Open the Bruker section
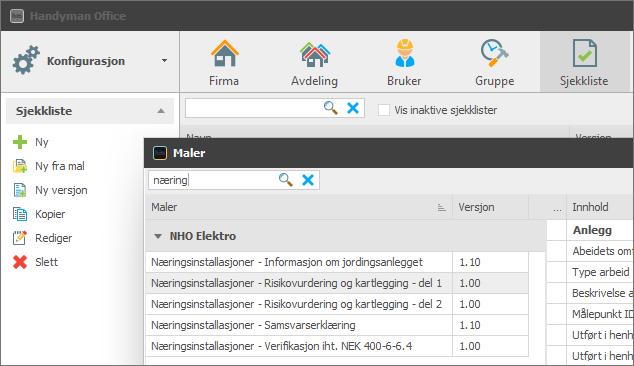The image size is (634, 366). pos(404,63)
